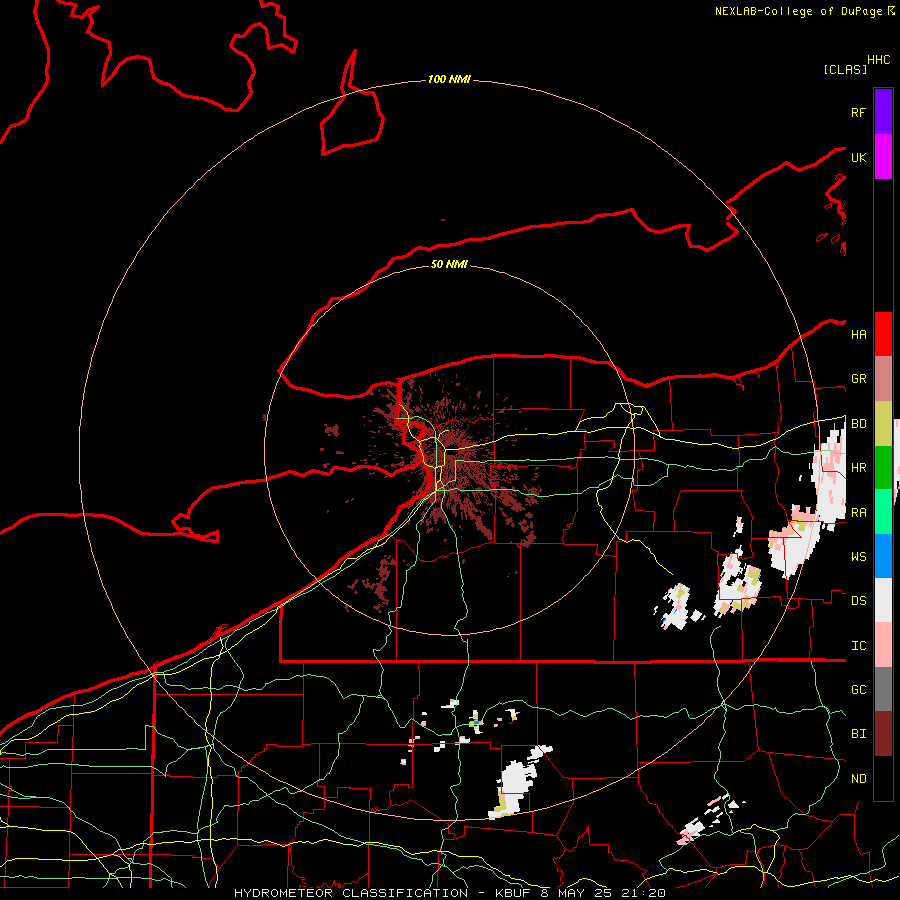Viewport: 900px width, 900px height.
Task: Click the purple RF legend color swatch
Action: point(883,112)
